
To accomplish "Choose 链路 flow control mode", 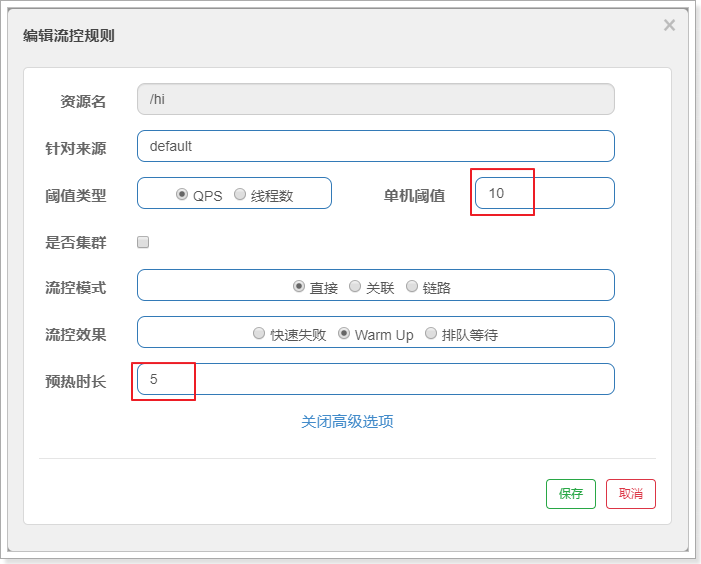I will click(x=412, y=287).
